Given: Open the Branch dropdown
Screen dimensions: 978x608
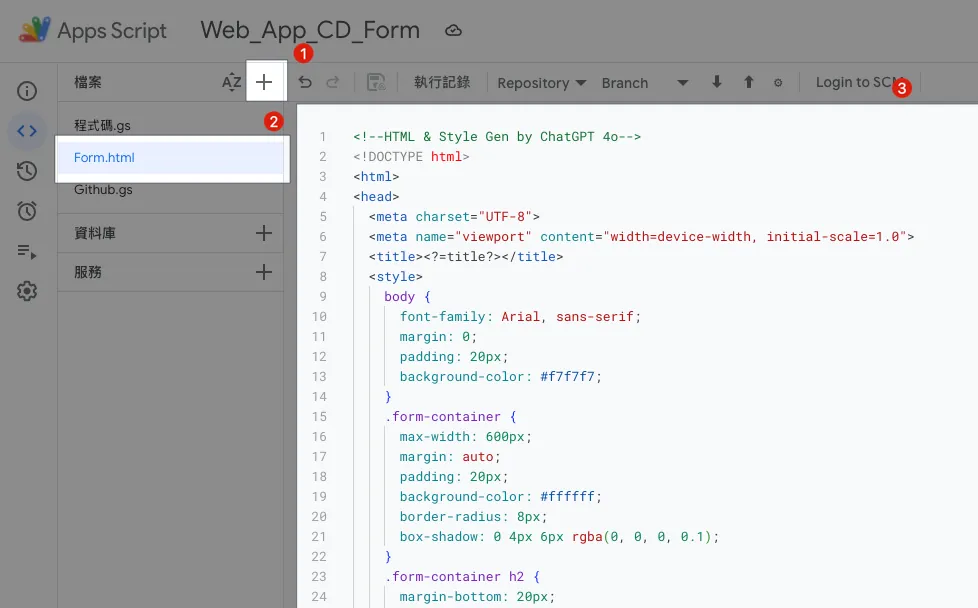Looking at the screenshot, I should click(645, 83).
